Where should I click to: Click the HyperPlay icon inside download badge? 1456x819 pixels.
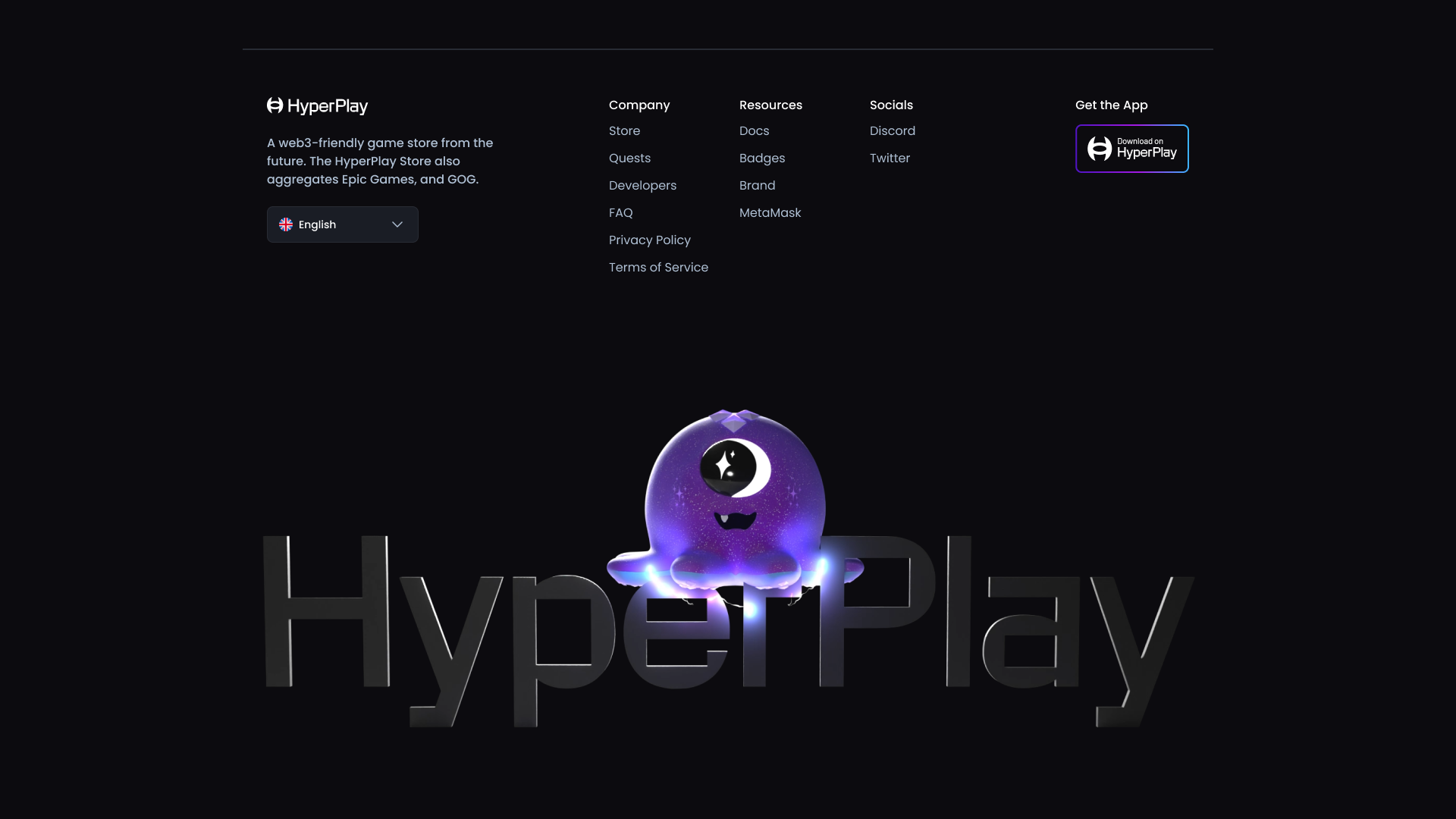click(1099, 149)
